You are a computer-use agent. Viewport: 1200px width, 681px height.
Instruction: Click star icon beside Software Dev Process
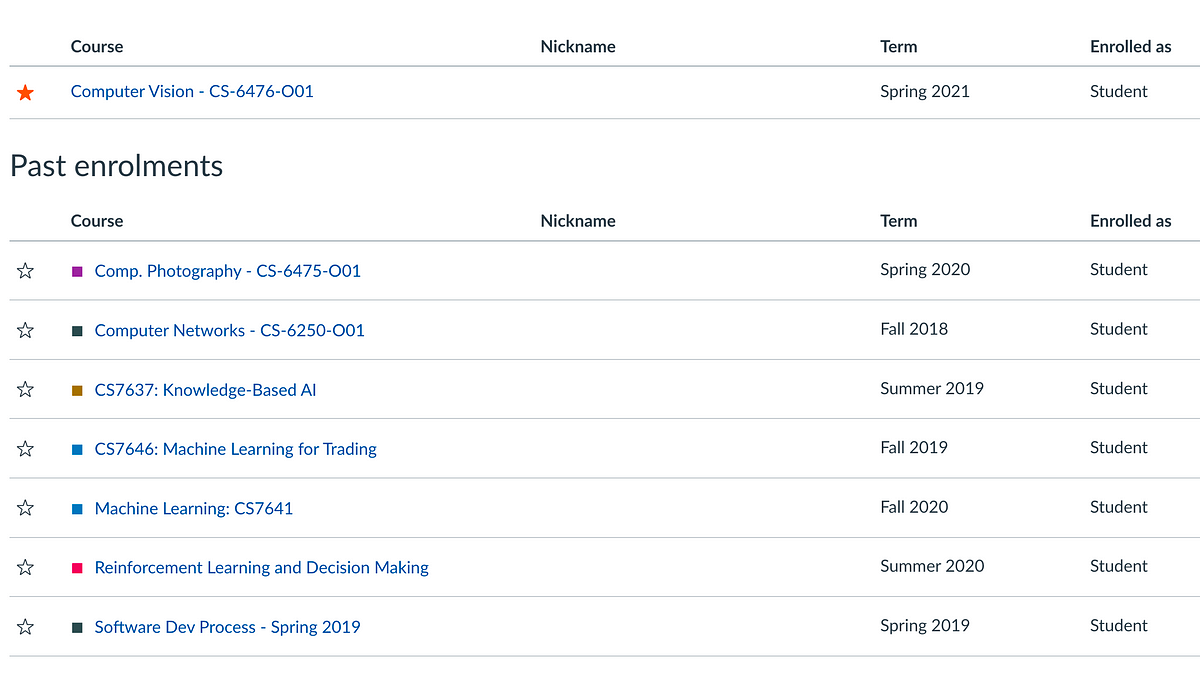click(x=25, y=627)
